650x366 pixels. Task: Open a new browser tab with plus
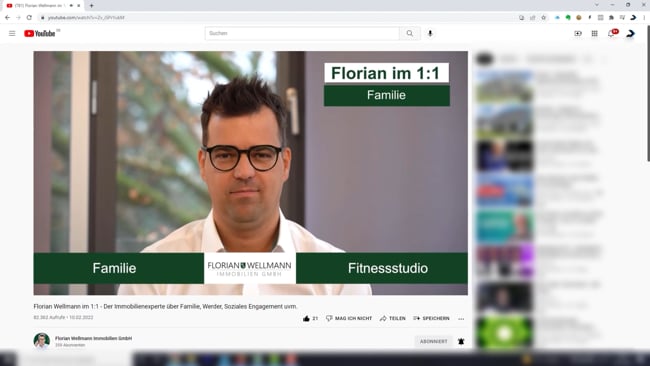point(91,5)
